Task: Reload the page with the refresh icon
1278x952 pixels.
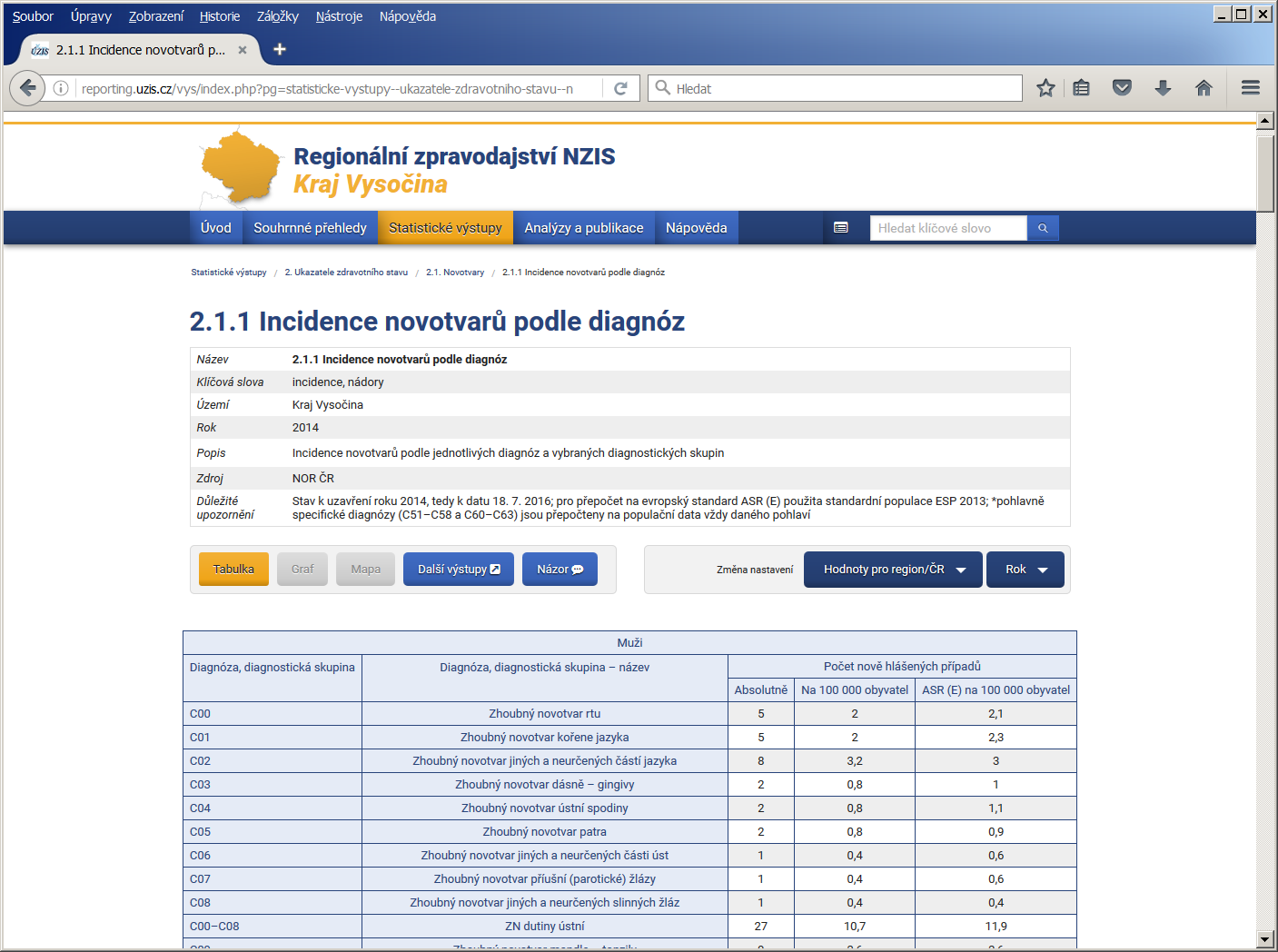Action: [x=621, y=88]
